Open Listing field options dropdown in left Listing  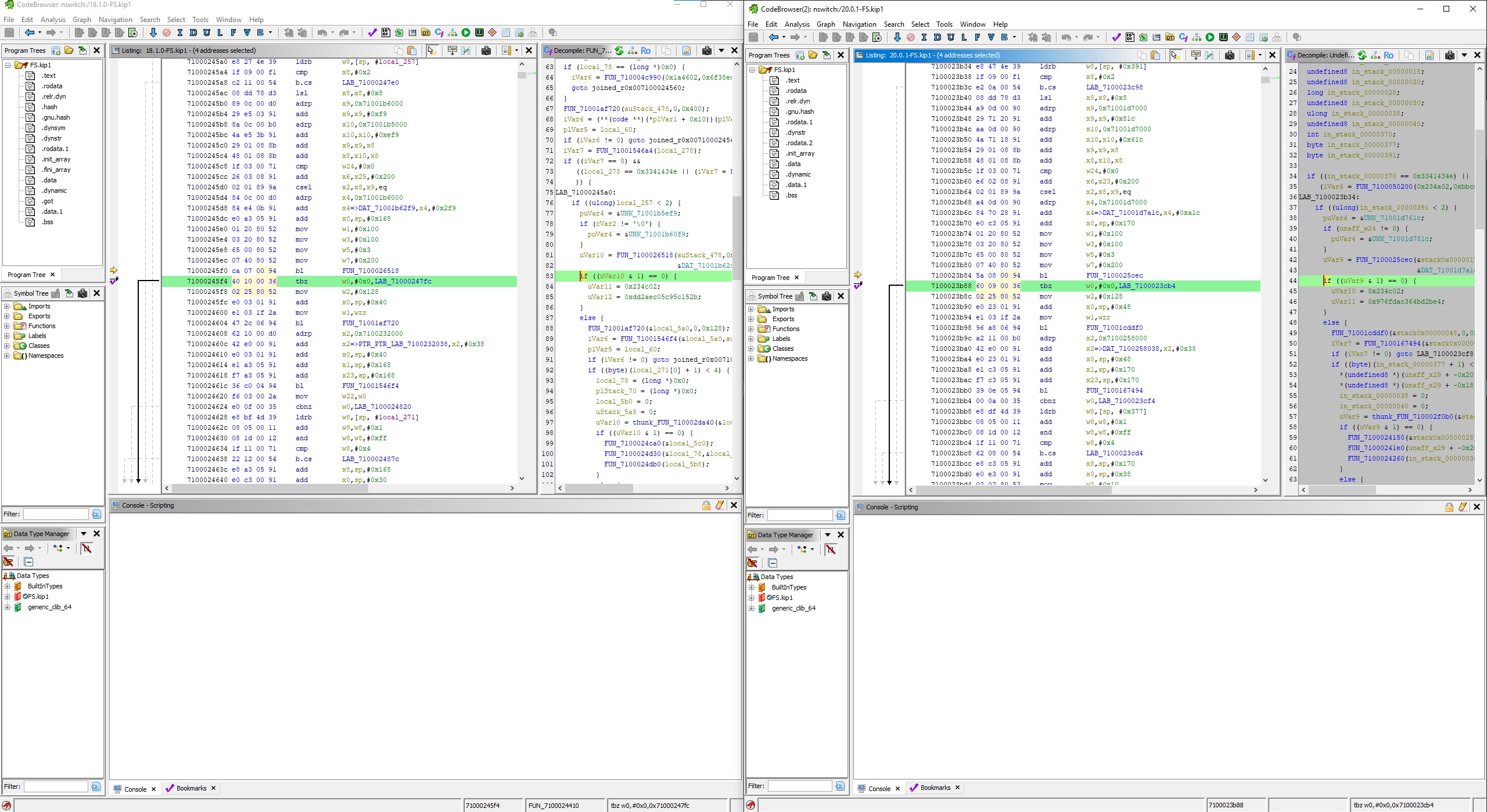click(516, 51)
